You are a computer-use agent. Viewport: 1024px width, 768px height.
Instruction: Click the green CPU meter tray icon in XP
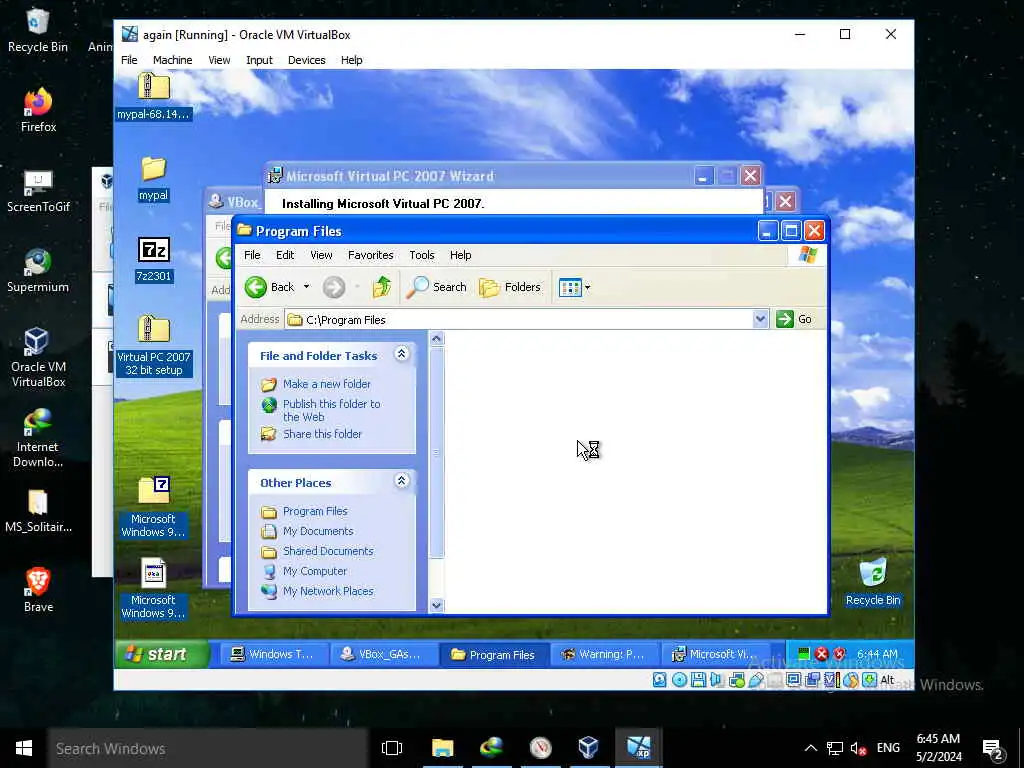point(805,654)
